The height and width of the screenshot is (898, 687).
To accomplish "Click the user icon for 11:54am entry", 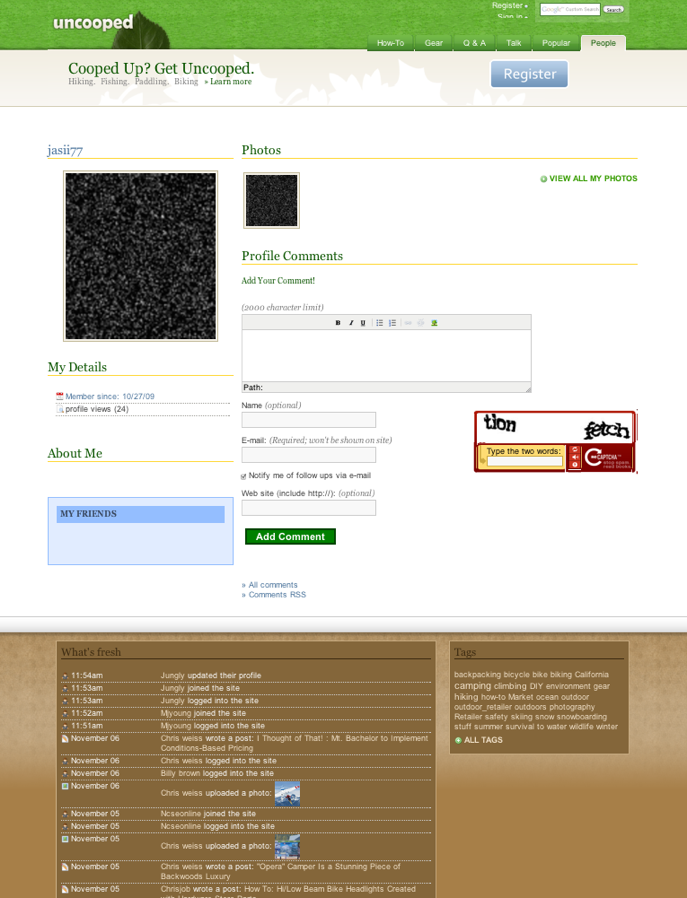I will coord(65,676).
